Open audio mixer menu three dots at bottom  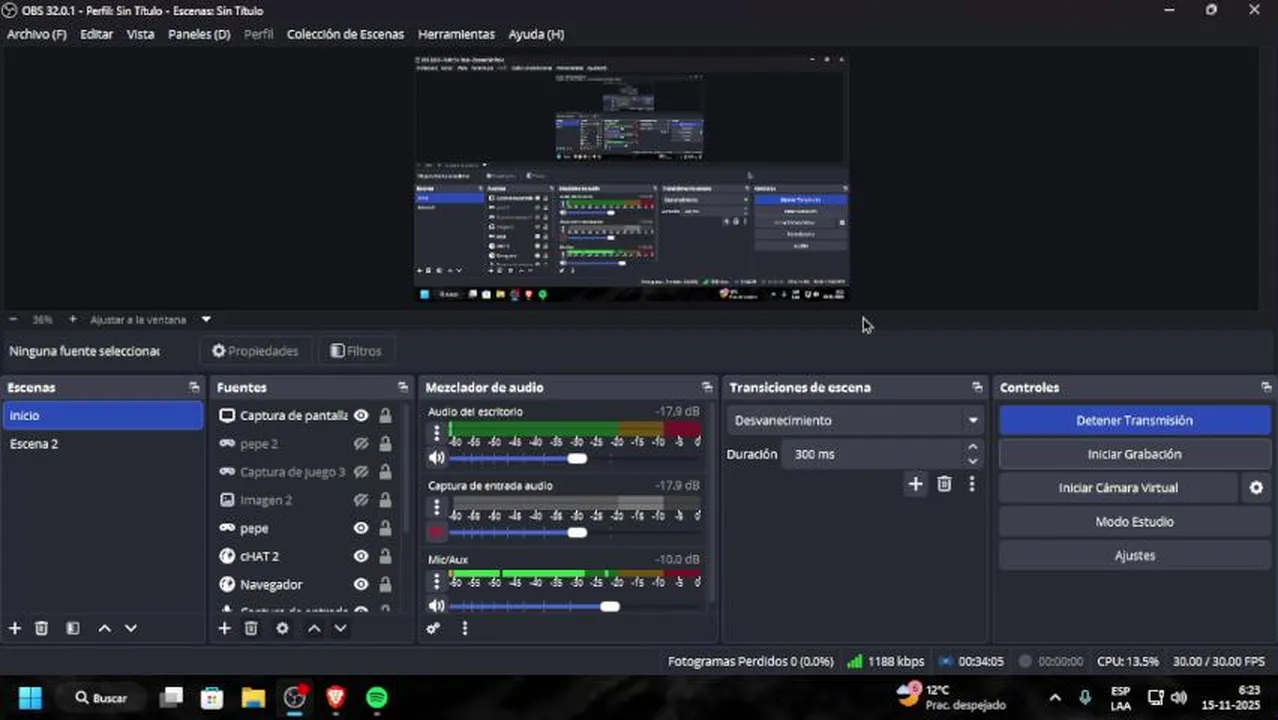click(464, 628)
